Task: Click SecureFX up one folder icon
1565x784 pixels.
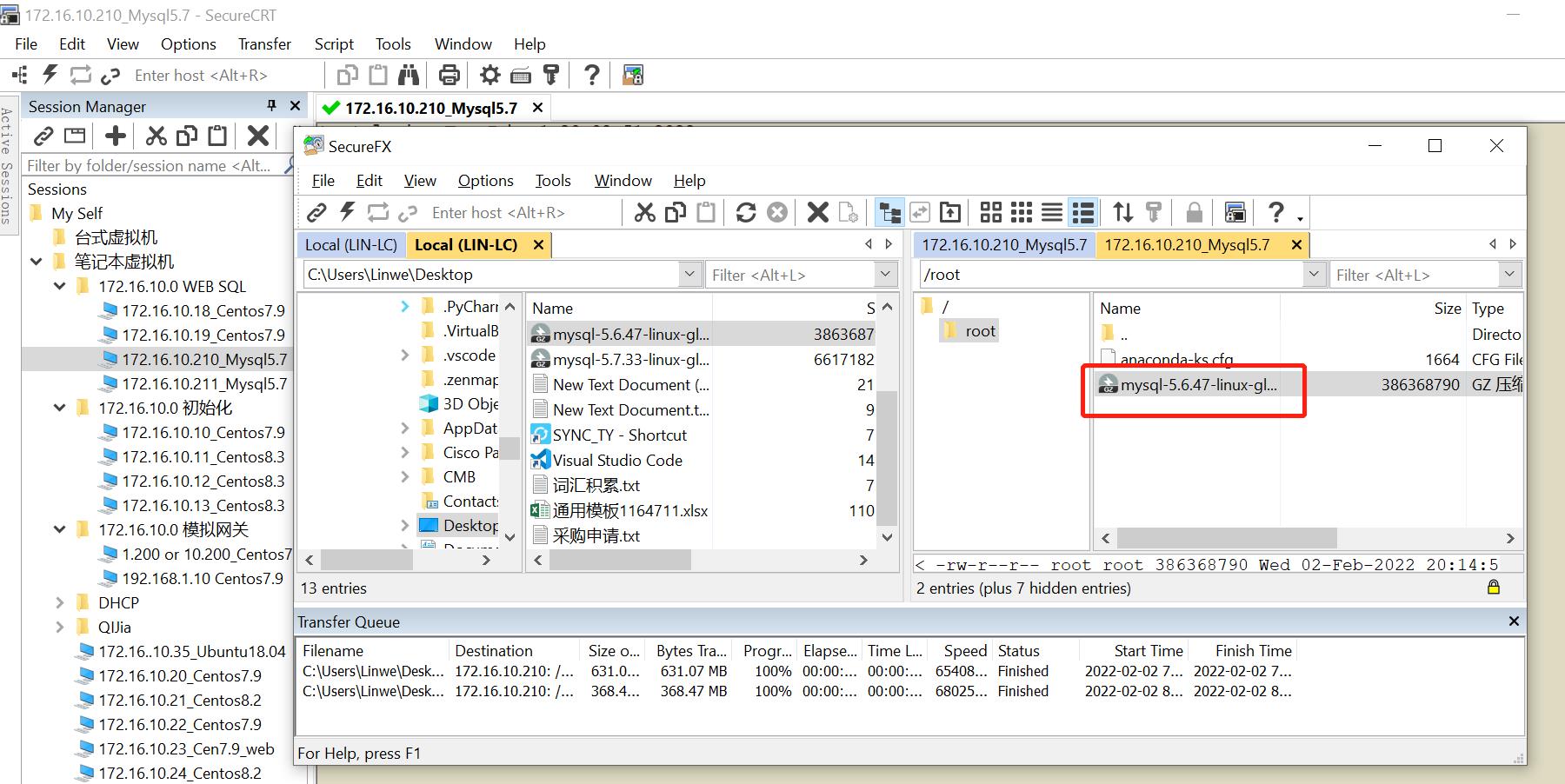Action: 950,212
